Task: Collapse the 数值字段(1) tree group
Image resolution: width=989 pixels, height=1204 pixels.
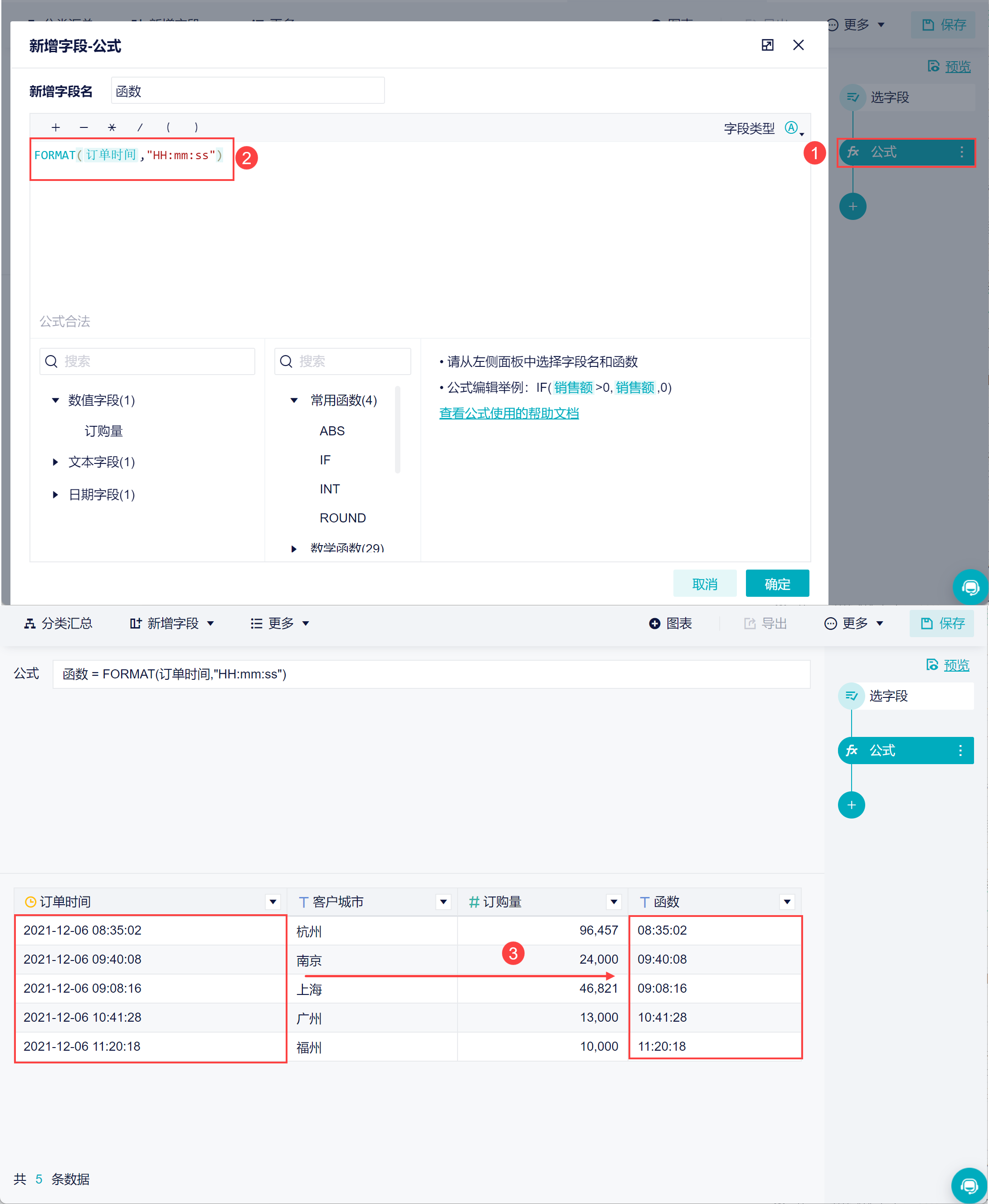Action: (55, 400)
